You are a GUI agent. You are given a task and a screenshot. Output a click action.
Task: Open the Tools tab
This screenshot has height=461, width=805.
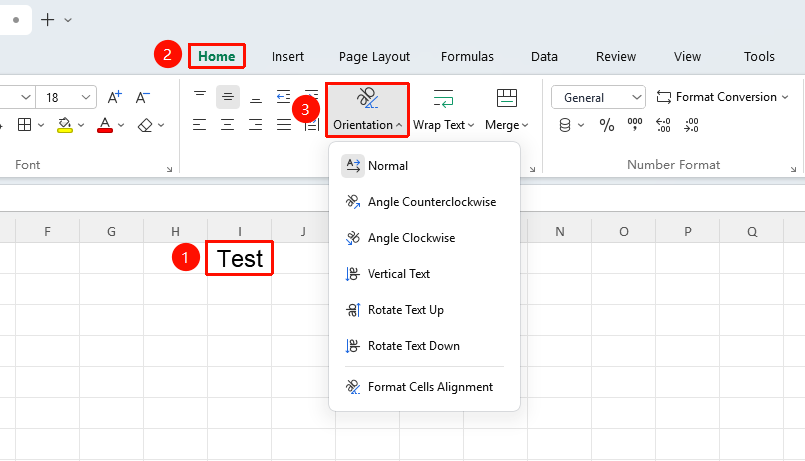(759, 56)
